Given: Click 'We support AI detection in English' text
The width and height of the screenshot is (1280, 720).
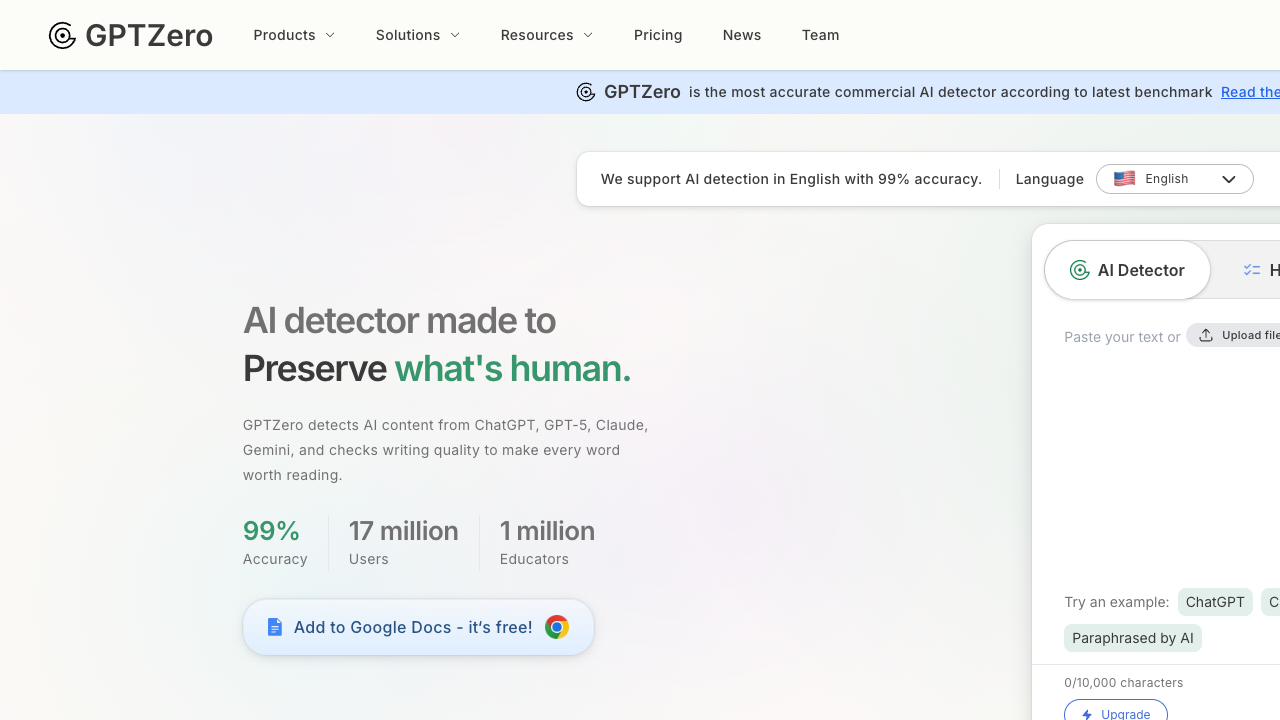Looking at the screenshot, I should [x=721, y=179].
